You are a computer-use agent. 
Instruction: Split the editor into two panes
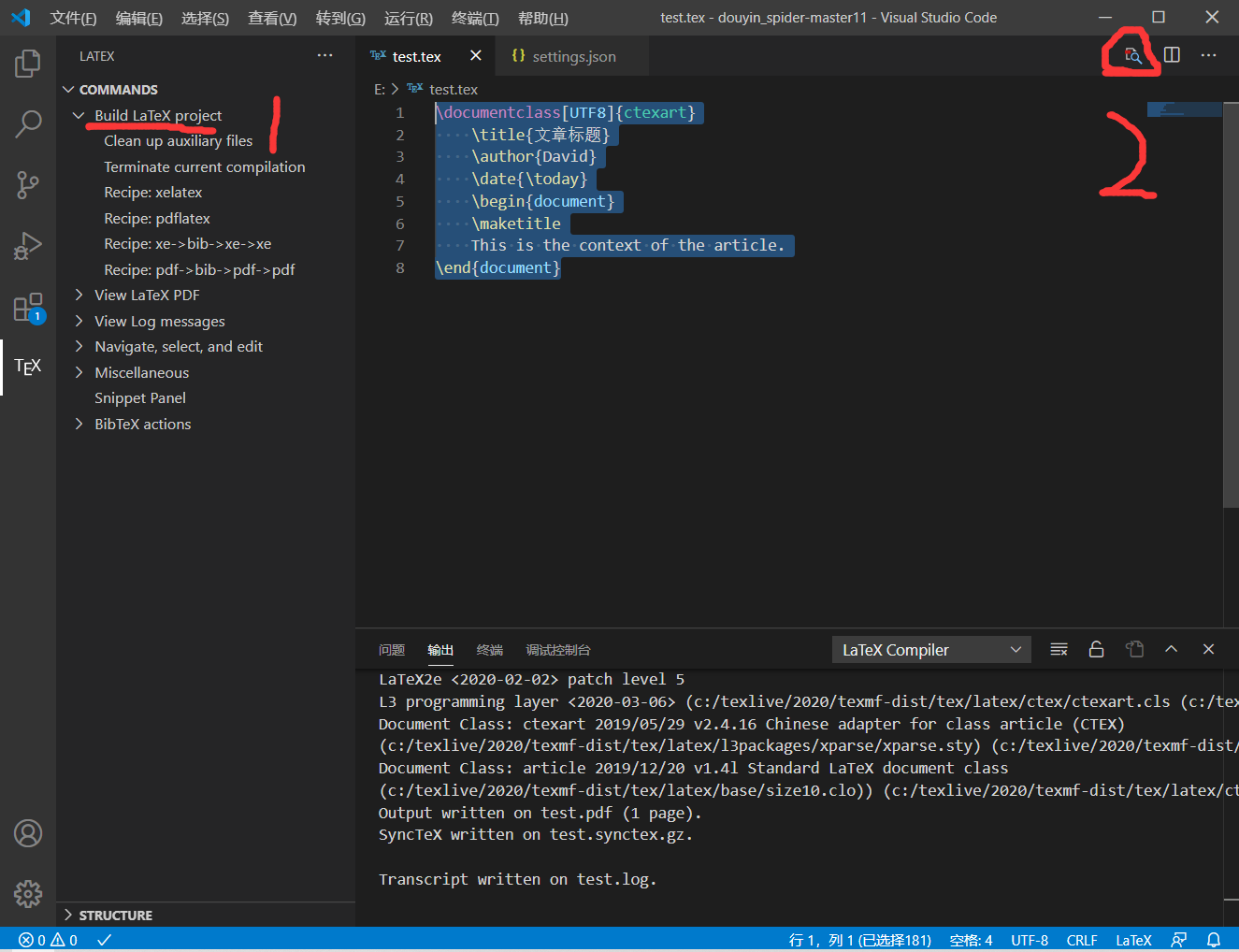[1171, 55]
